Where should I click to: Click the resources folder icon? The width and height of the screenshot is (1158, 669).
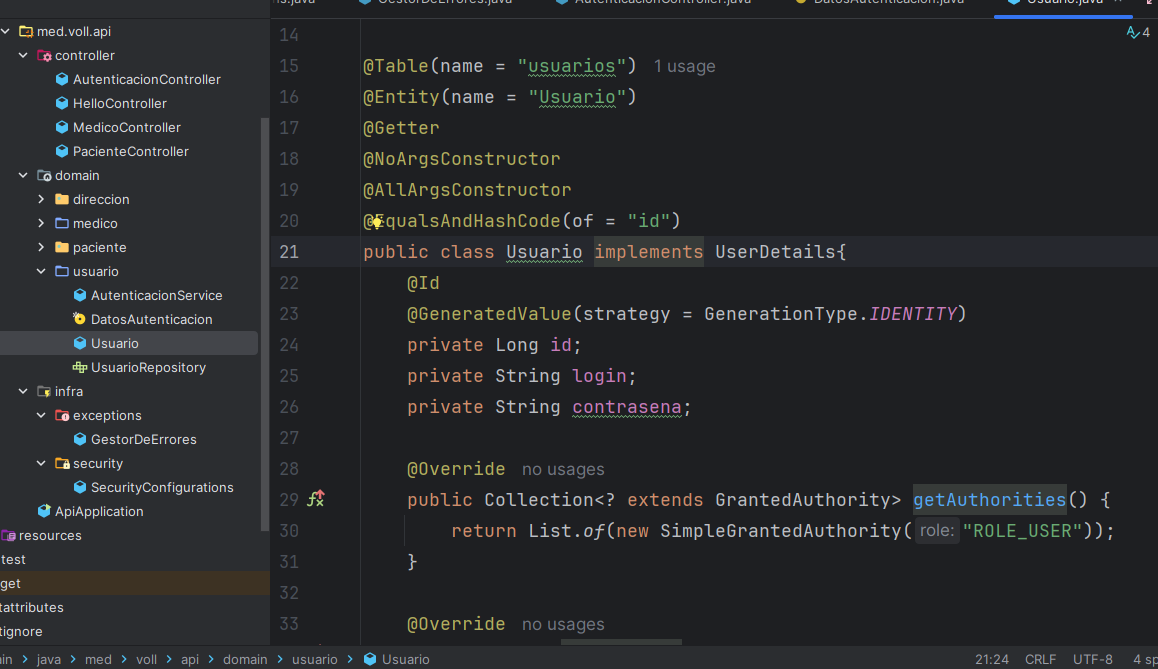[x=9, y=535]
